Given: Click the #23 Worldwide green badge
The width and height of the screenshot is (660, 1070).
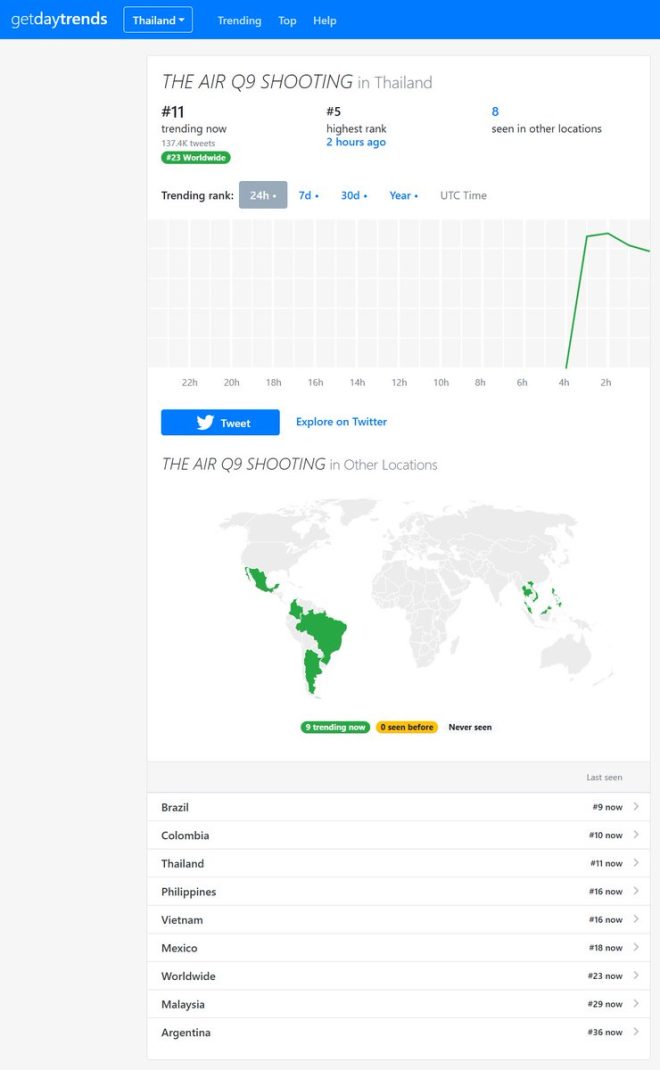Looking at the screenshot, I should [196, 158].
